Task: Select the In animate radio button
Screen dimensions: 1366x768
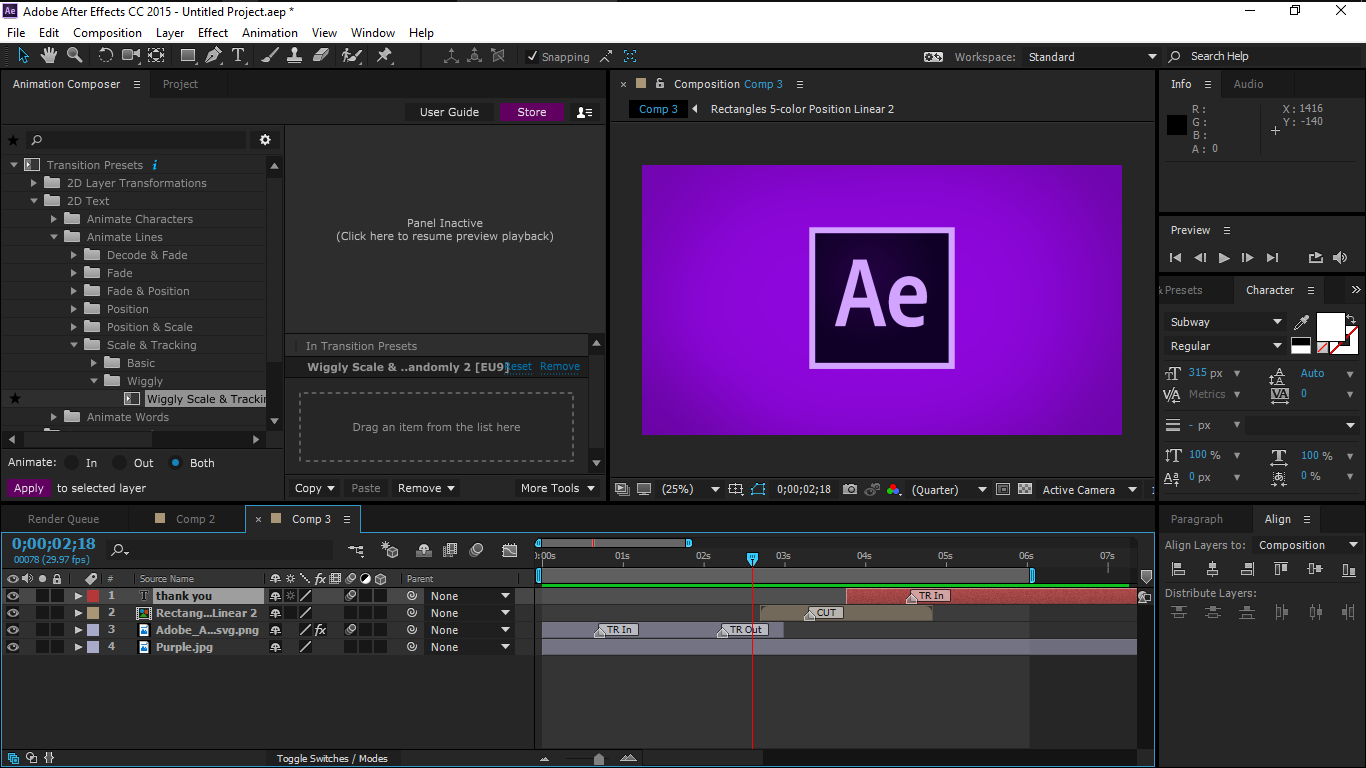Action: [x=71, y=463]
